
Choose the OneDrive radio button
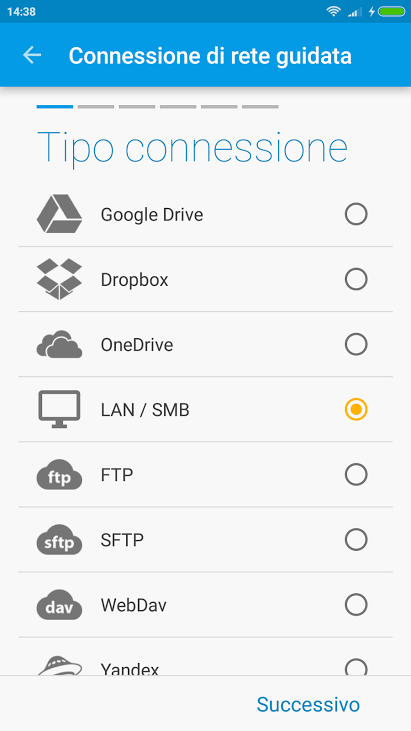[356, 345]
